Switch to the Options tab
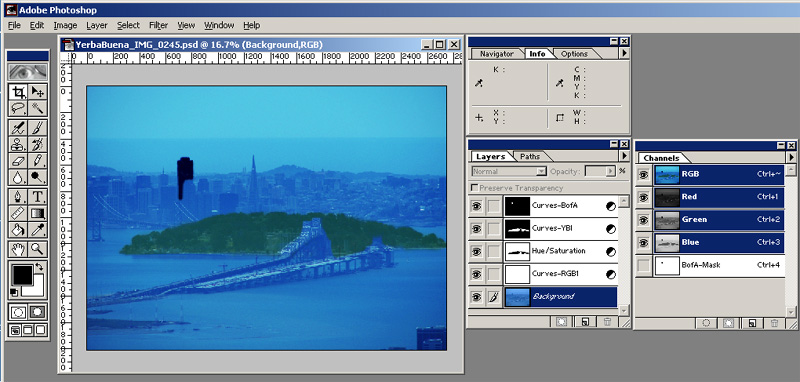This screenshot has width=800, height=382. point(574,54)
